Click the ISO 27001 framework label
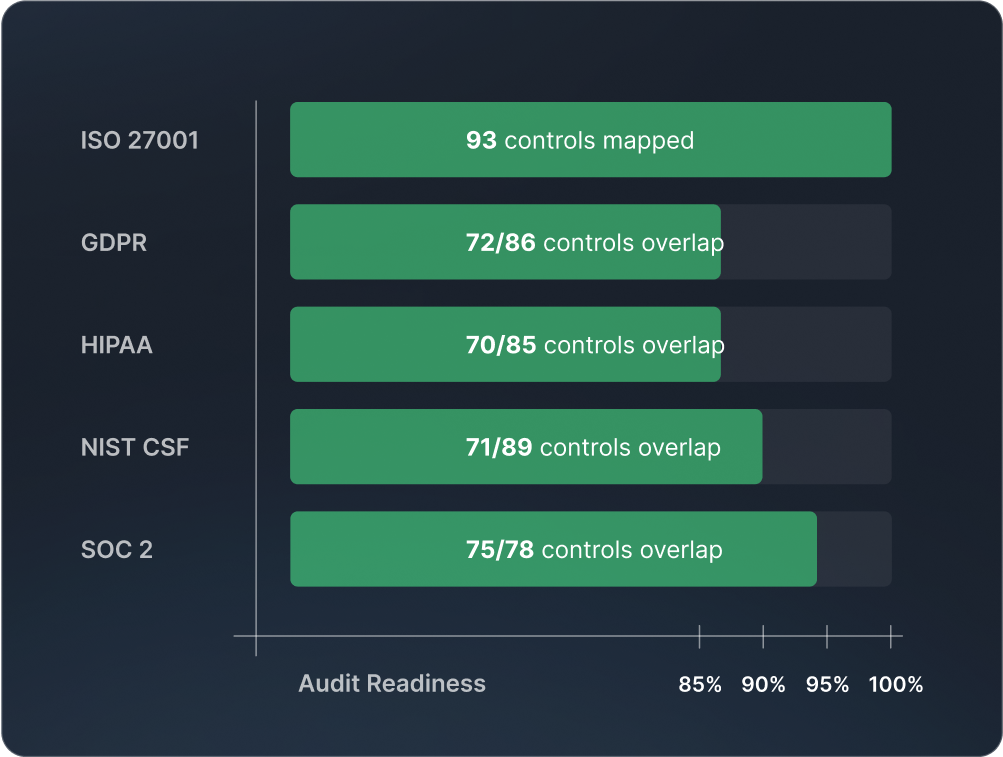This screenshot has width=1003, height=757. 139,140
